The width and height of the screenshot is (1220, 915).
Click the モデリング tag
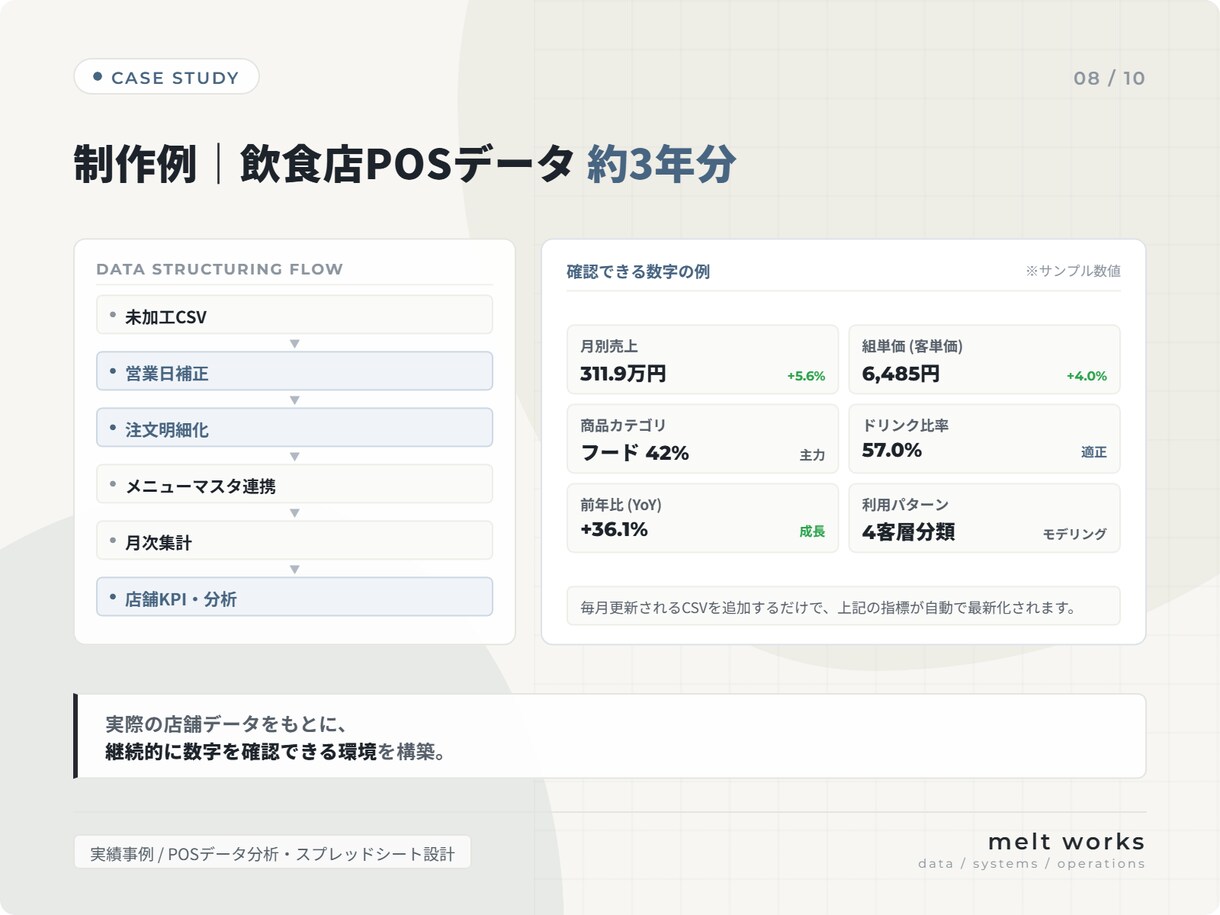(1075, 534)
